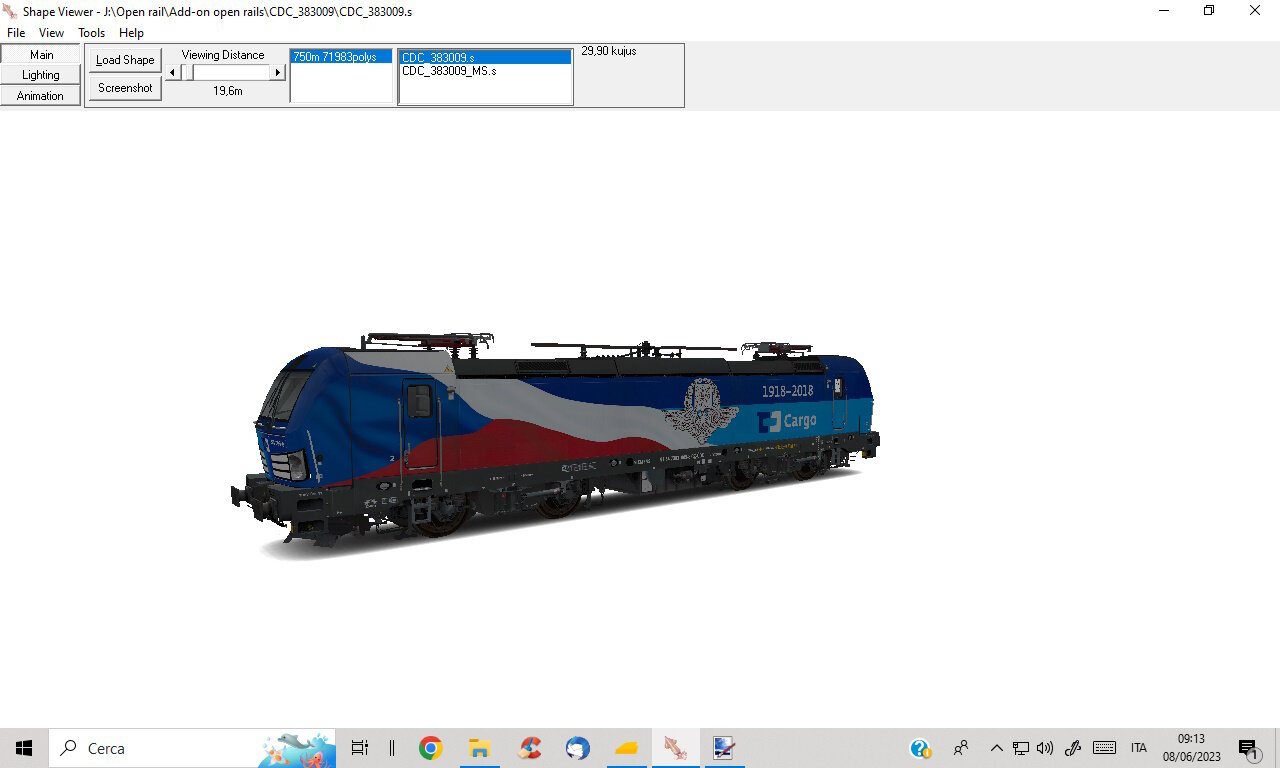This screenshot has height=768, width=1280.
Task: Click the Cerca search box
Action: (192, 748)
